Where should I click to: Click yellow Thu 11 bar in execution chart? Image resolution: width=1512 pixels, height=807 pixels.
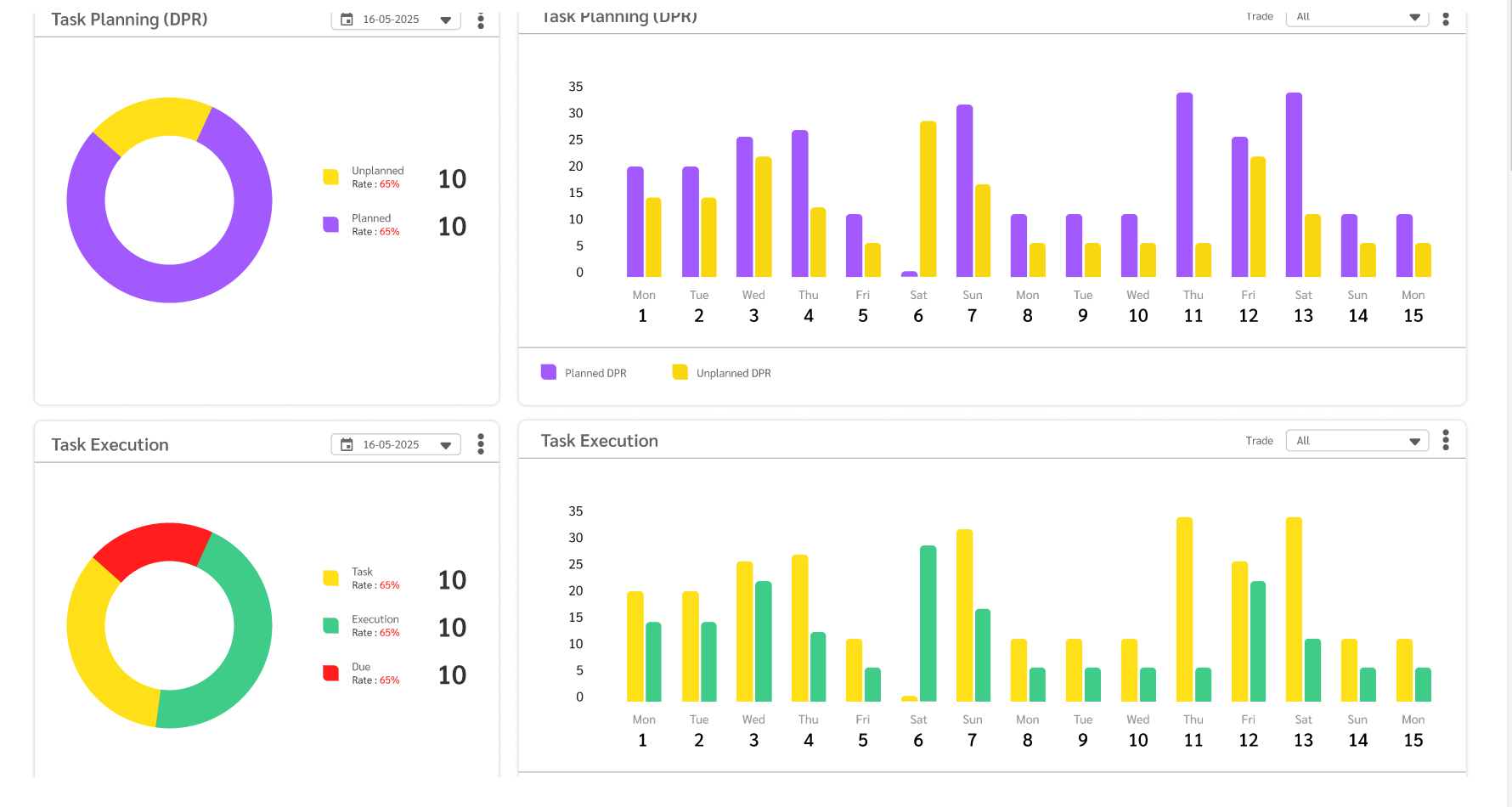tap(1184, 609)
